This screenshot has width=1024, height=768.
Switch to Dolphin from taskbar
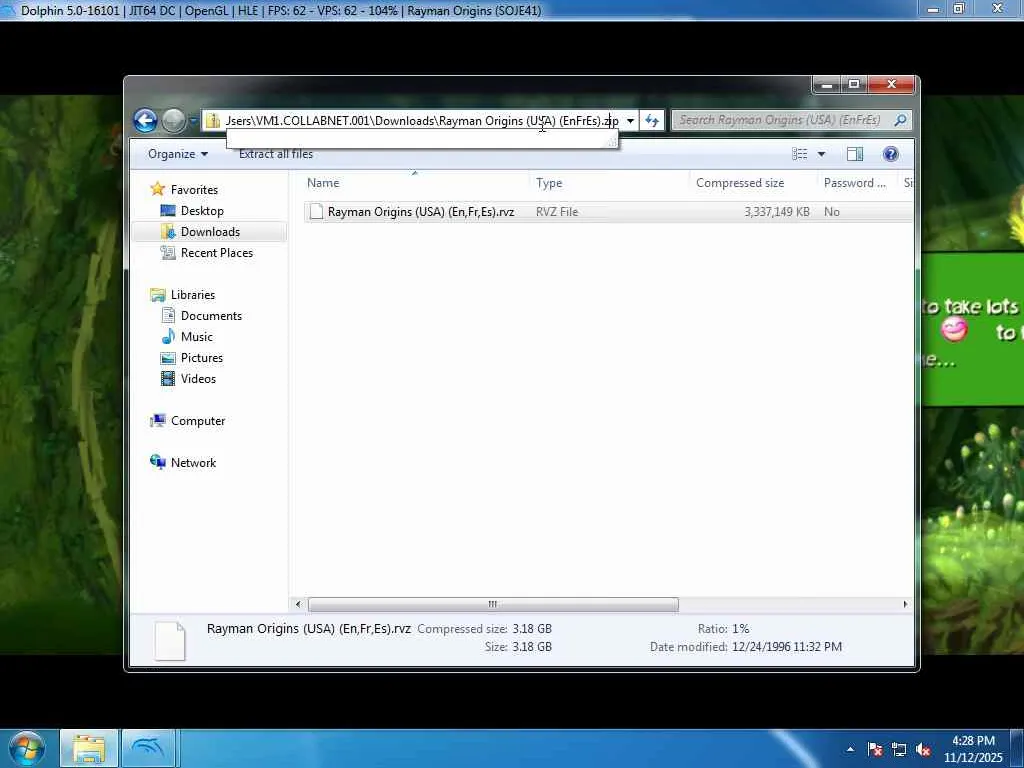coord(148,748)
